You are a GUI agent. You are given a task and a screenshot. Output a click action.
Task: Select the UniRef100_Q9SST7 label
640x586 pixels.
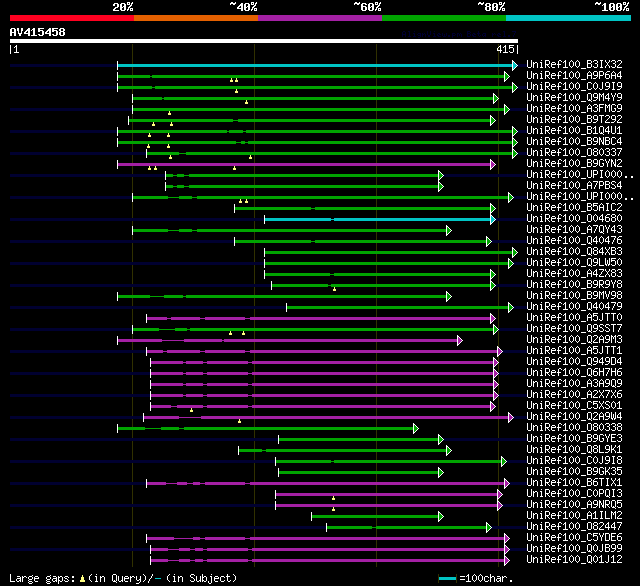pos(574,329)
